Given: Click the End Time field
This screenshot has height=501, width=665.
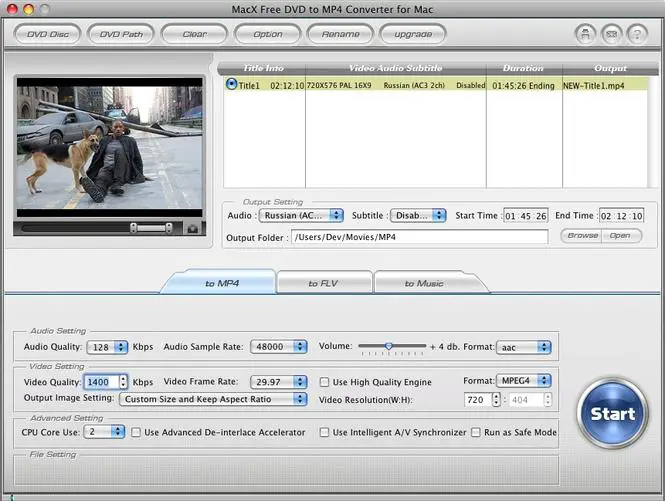Looking at the screenshot, I should pyautogui.click(x=621, y=216).
